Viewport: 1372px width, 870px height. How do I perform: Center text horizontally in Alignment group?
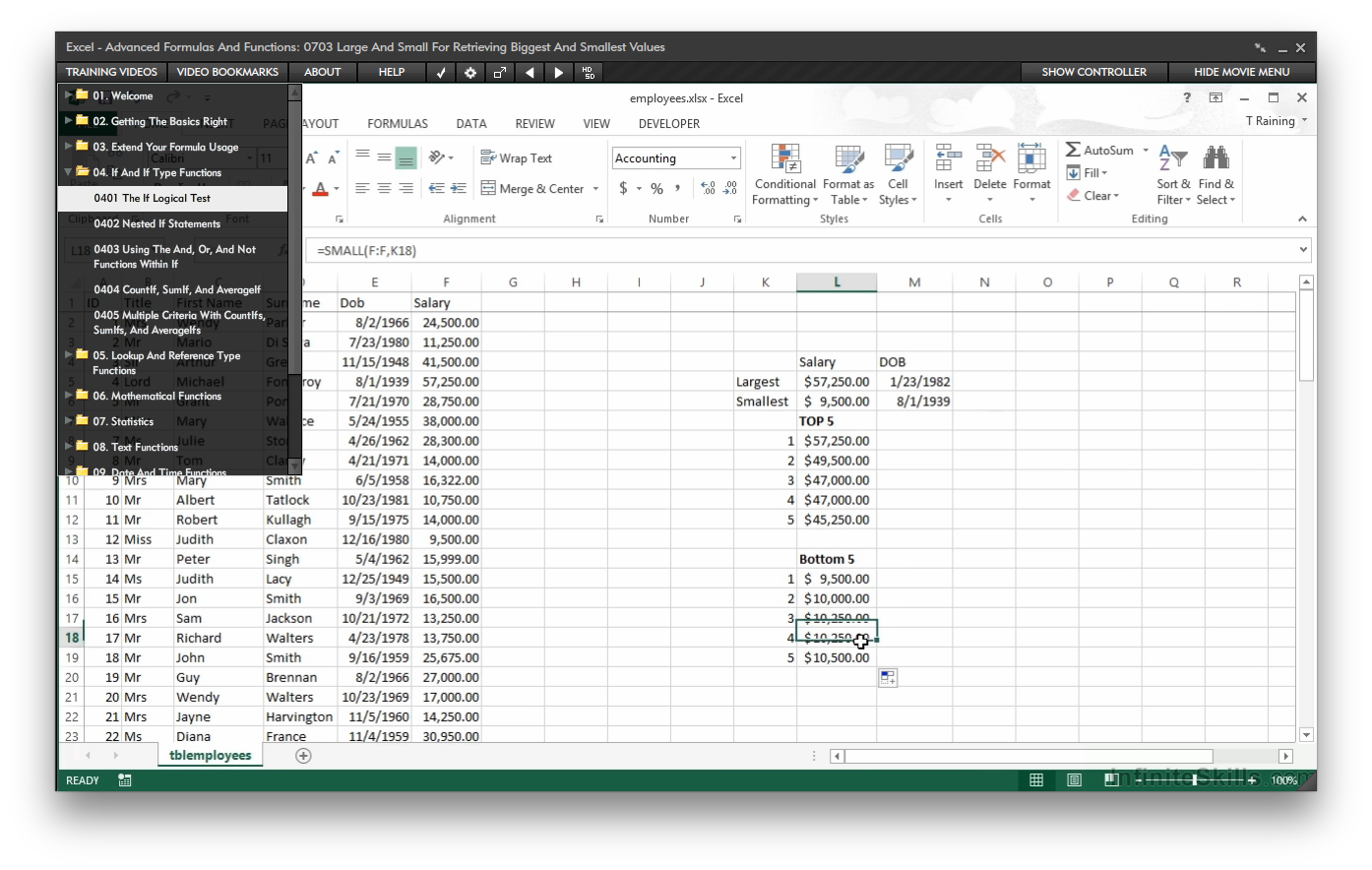[x=384, y=188]
